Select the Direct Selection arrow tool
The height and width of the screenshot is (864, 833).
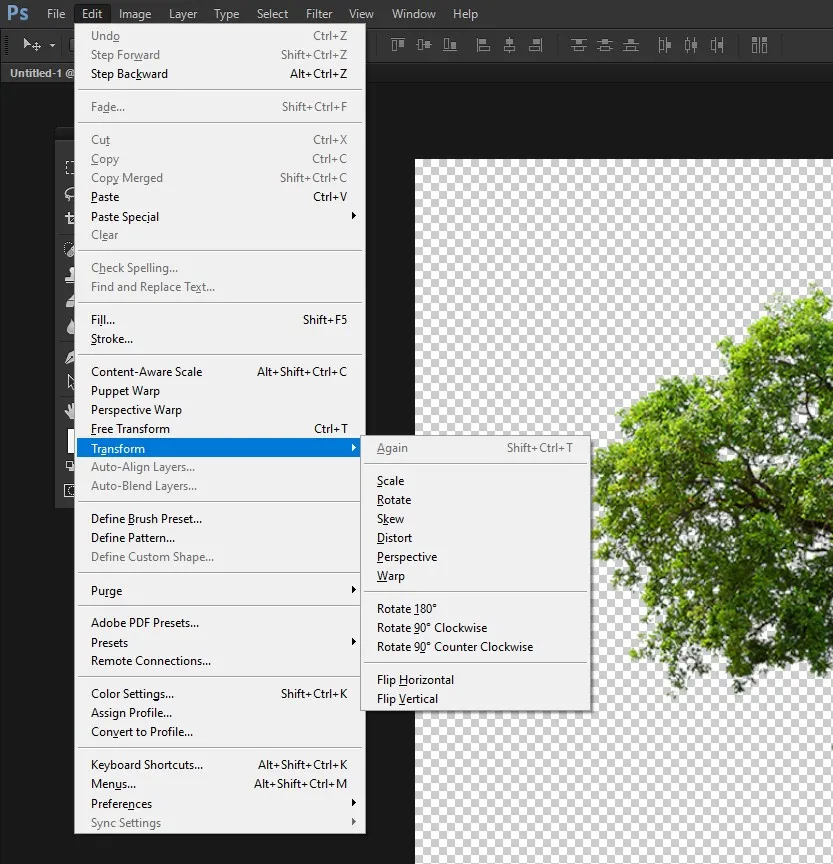coord(68,380)
